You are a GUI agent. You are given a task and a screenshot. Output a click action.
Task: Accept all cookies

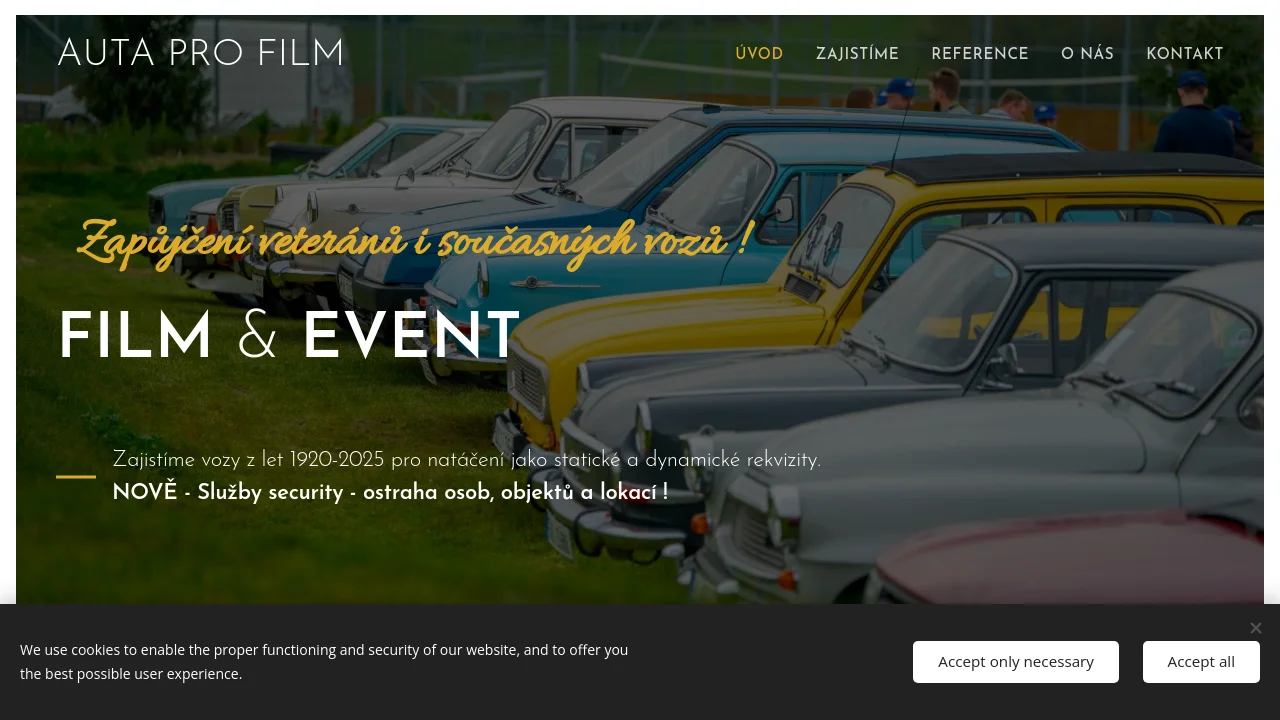click(1201, 662)
